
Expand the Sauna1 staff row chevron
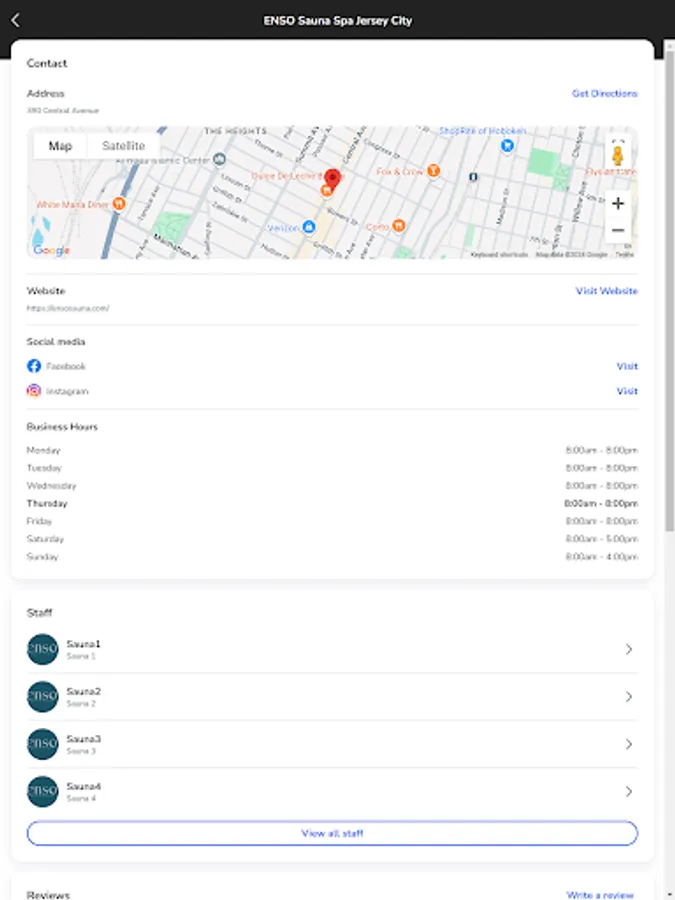click(629, 649)
